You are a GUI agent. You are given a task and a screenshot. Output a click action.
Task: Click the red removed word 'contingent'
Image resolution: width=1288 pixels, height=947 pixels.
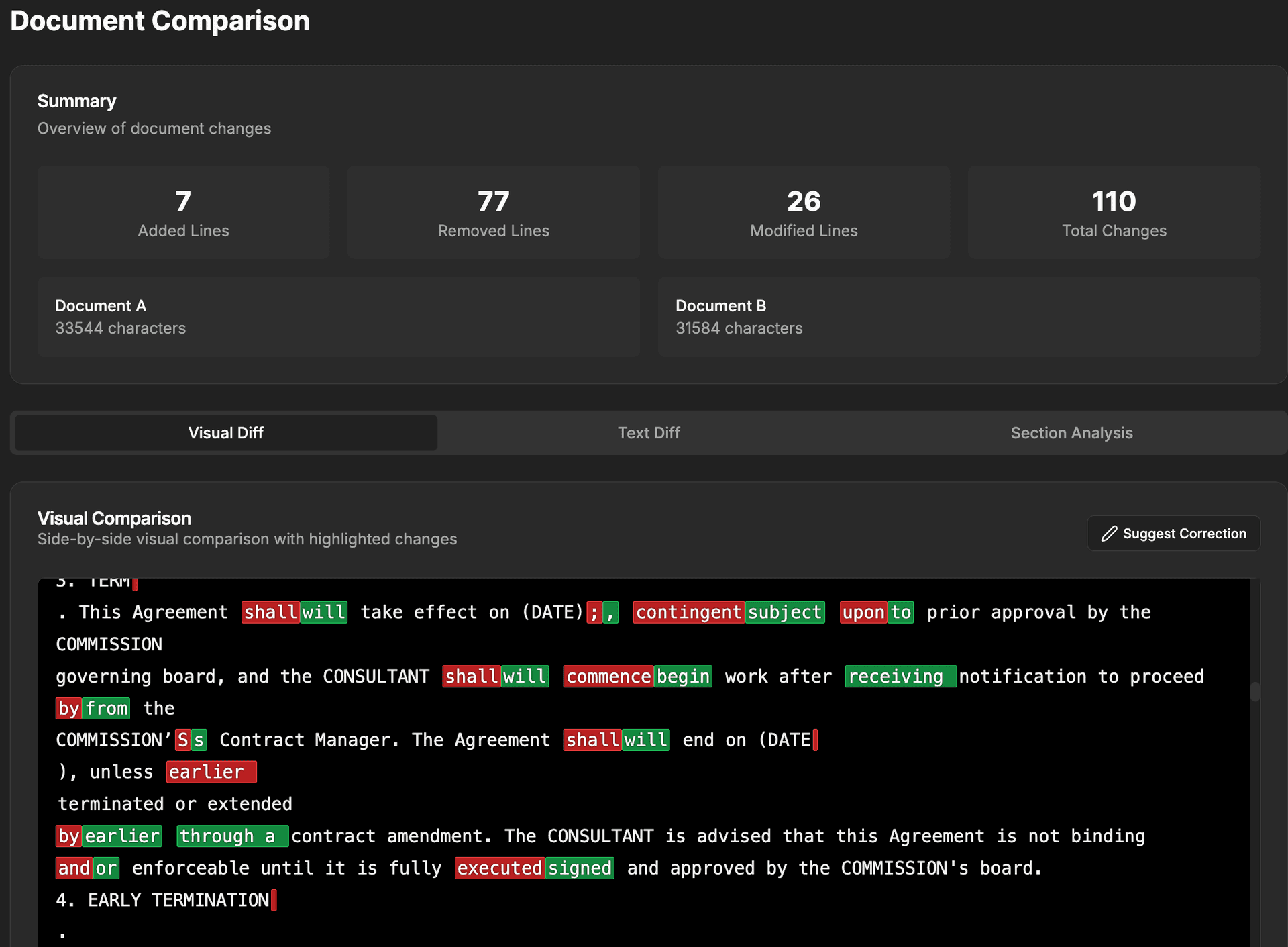click(x=688, y=612)
